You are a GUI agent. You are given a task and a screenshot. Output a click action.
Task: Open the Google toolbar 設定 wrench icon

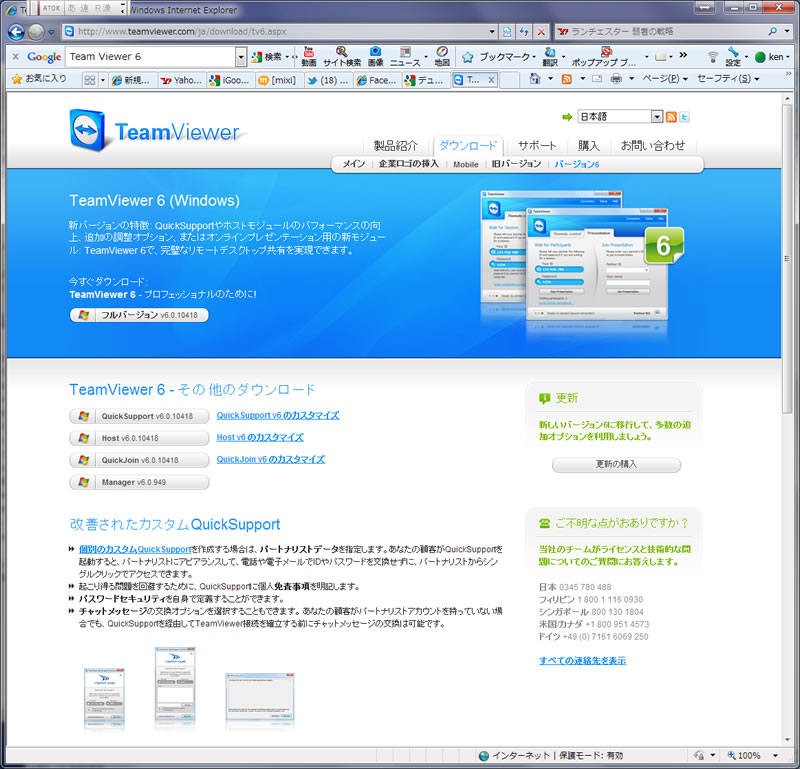coord(733,56)
